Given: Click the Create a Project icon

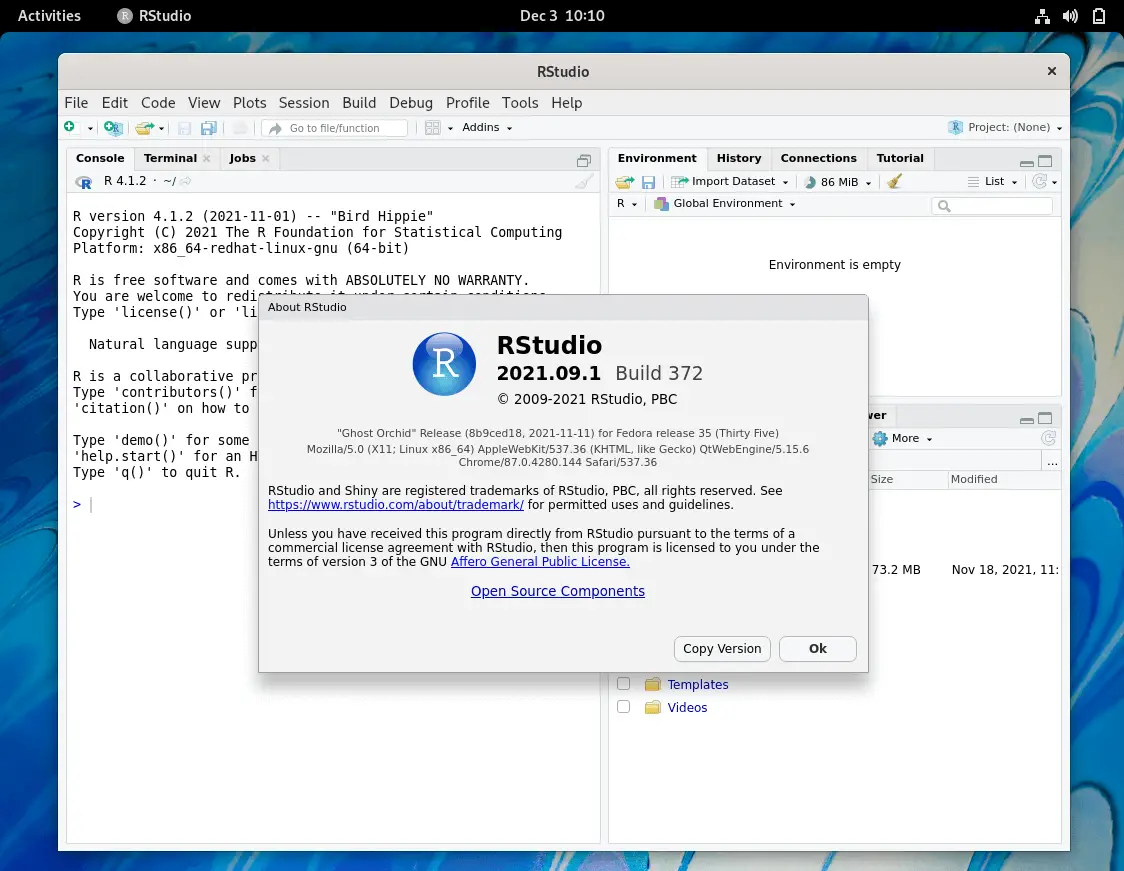Looking at the screenshot, I should [113, 128].
